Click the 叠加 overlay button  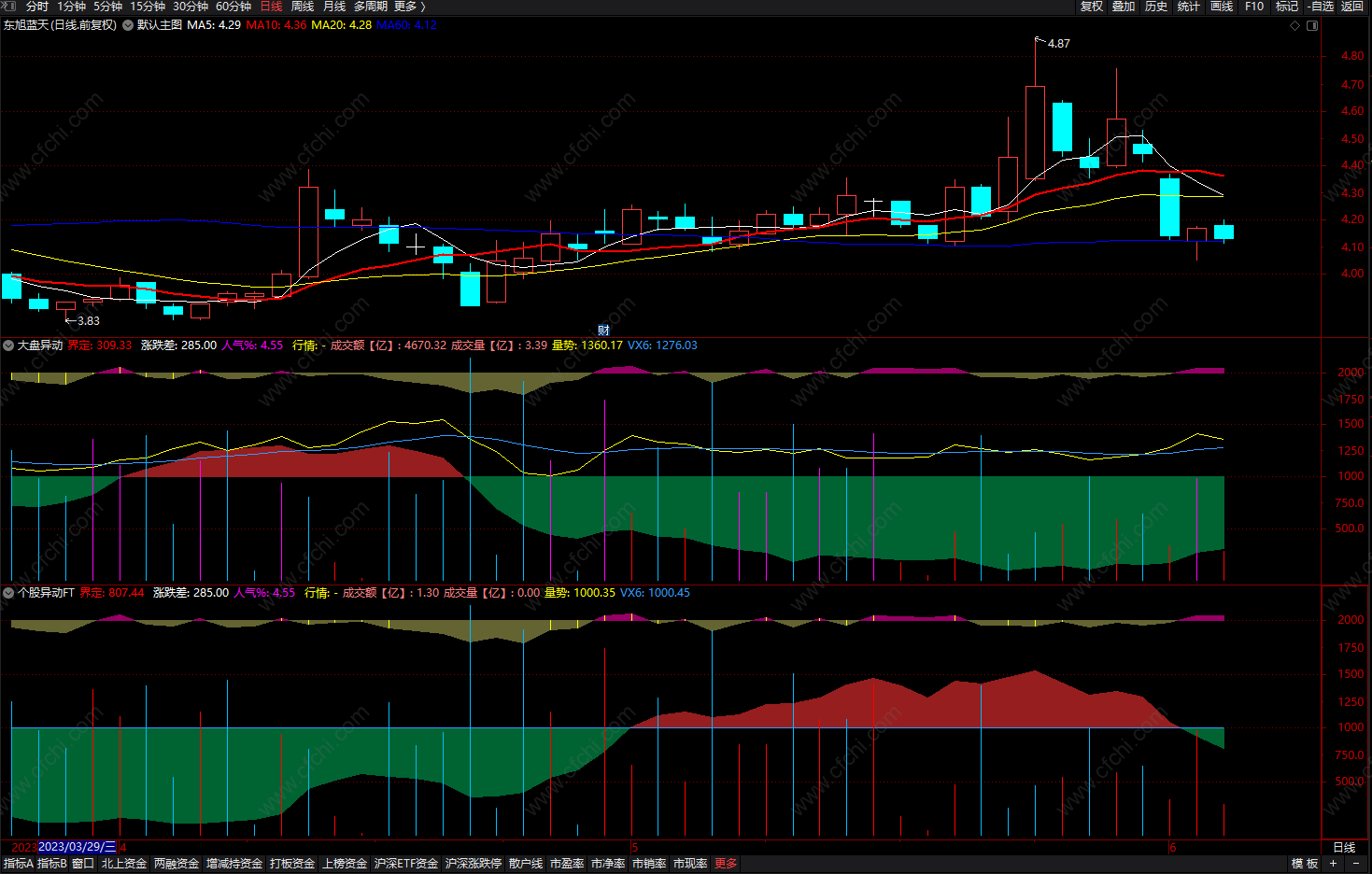[x=1124, y=7]
